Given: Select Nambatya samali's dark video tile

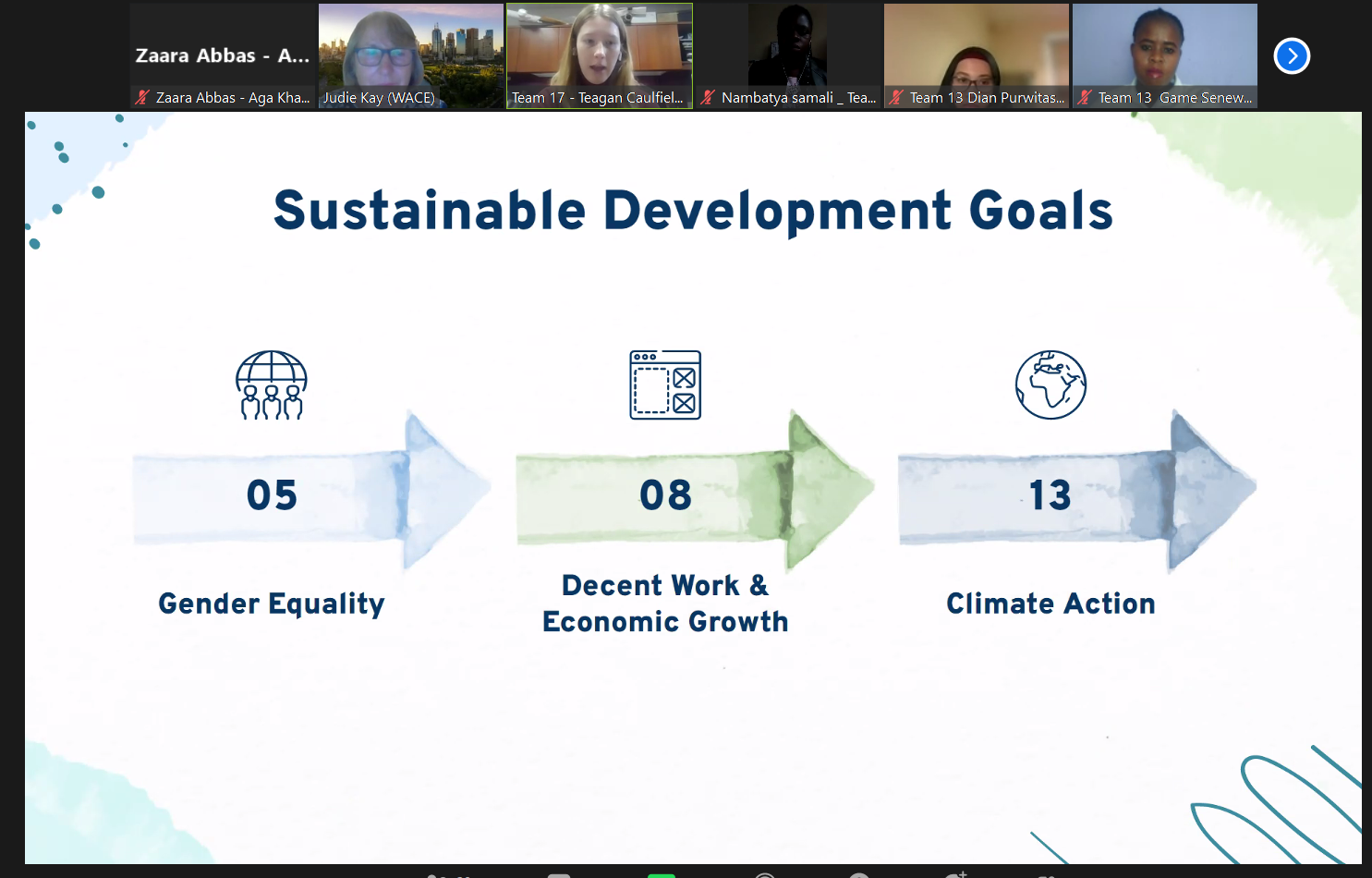Looking at the screenshot, I should tap(788, 46).
